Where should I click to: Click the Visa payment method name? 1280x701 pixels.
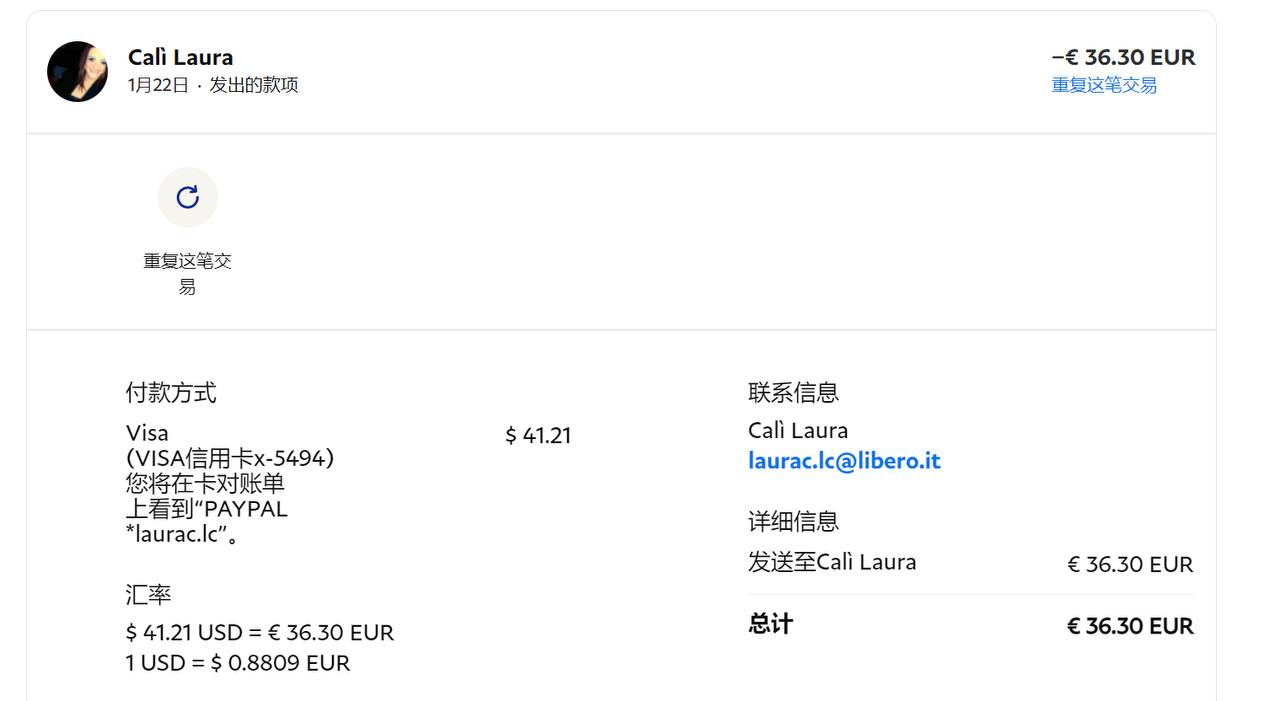[147, 433]
